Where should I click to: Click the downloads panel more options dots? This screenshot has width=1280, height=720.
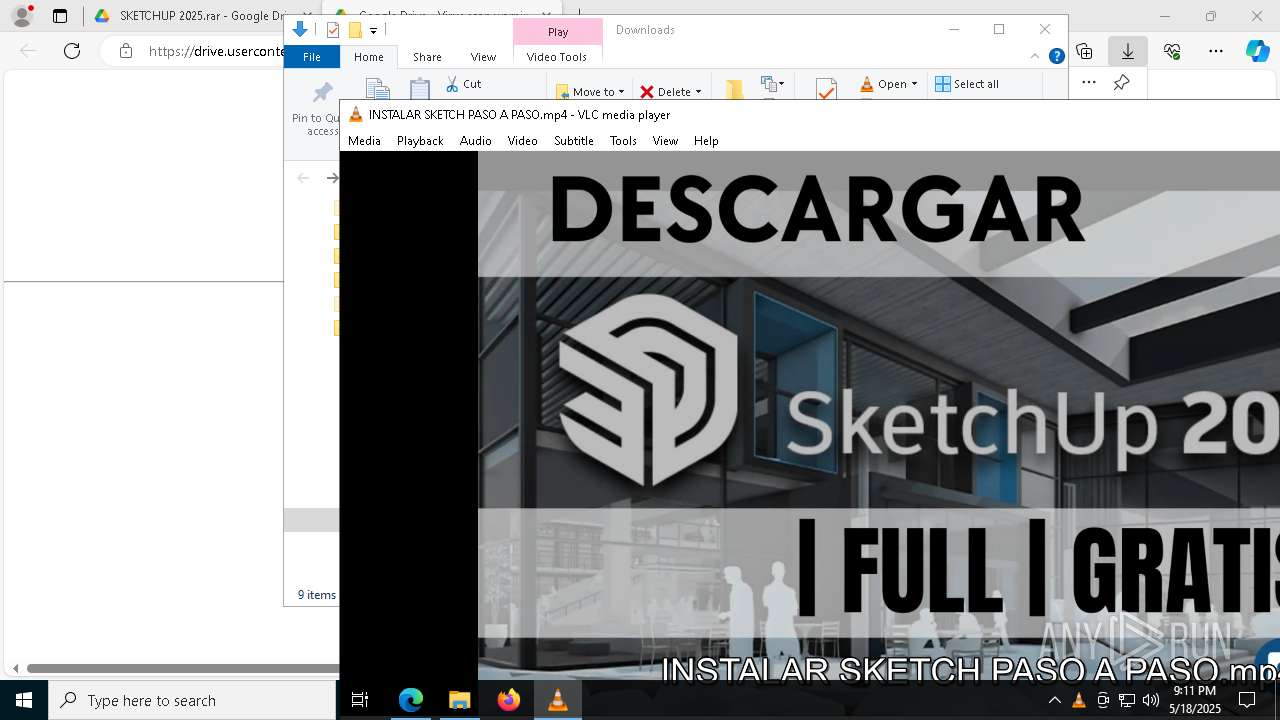[1089, 83]
